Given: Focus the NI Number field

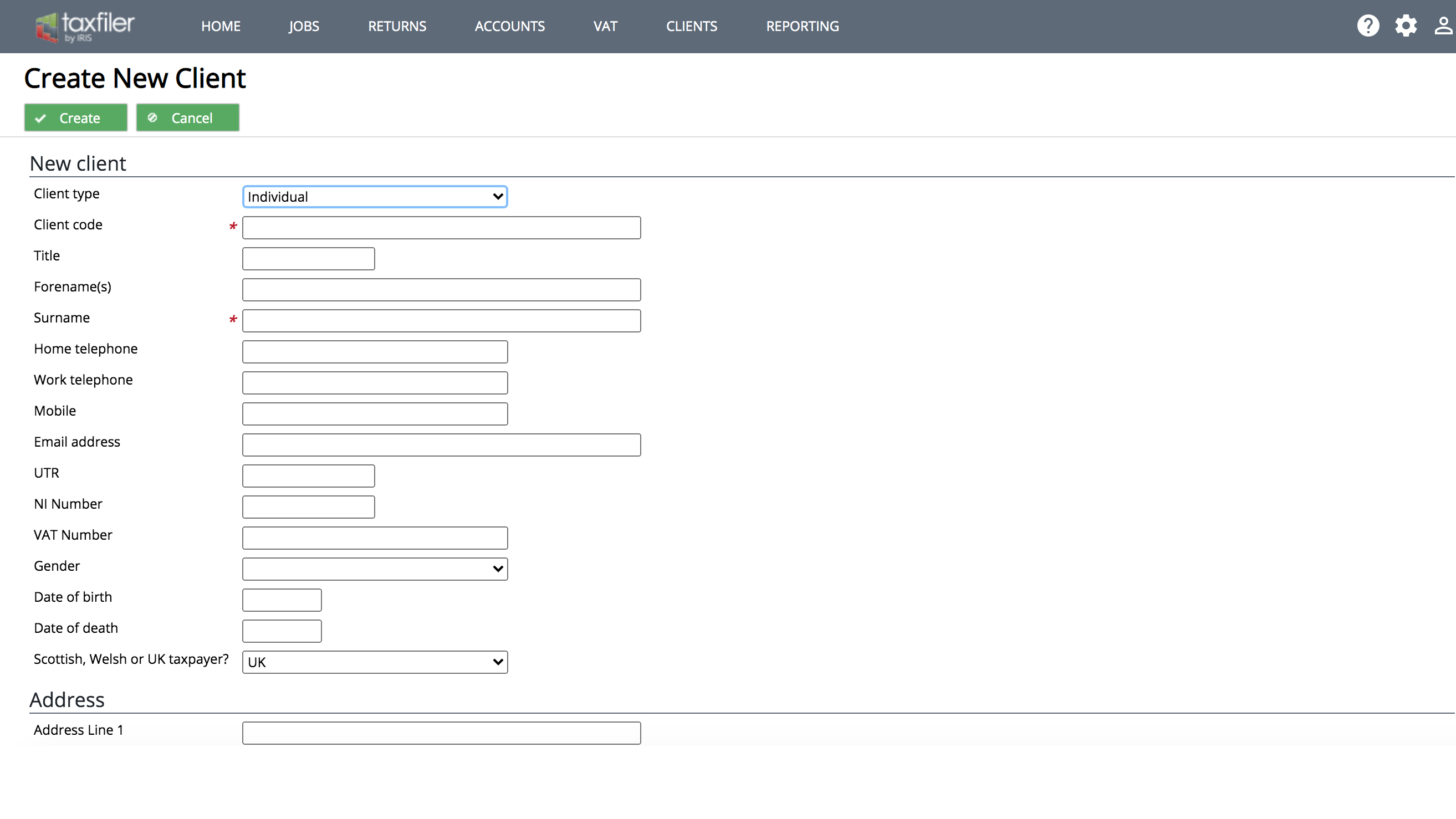Looking at the screenshot, I should click(x=309, y=507).
